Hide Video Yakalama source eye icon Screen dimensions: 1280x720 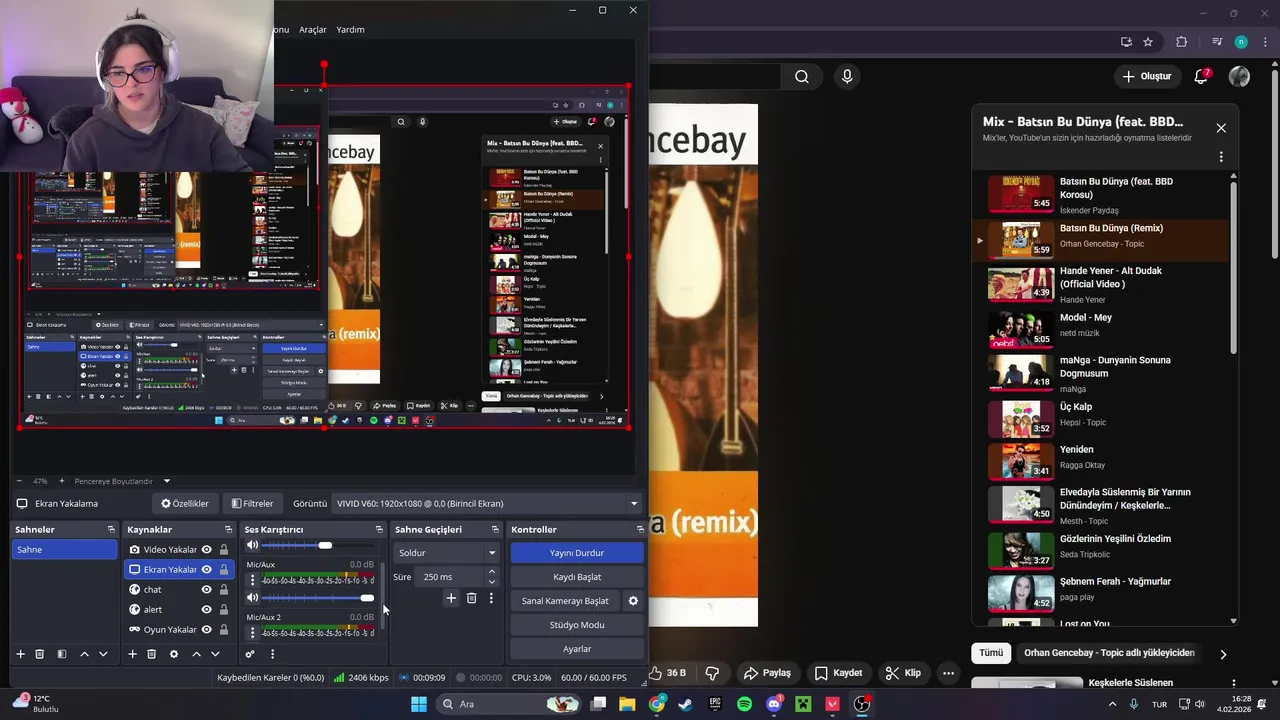[x=207, y=549]
